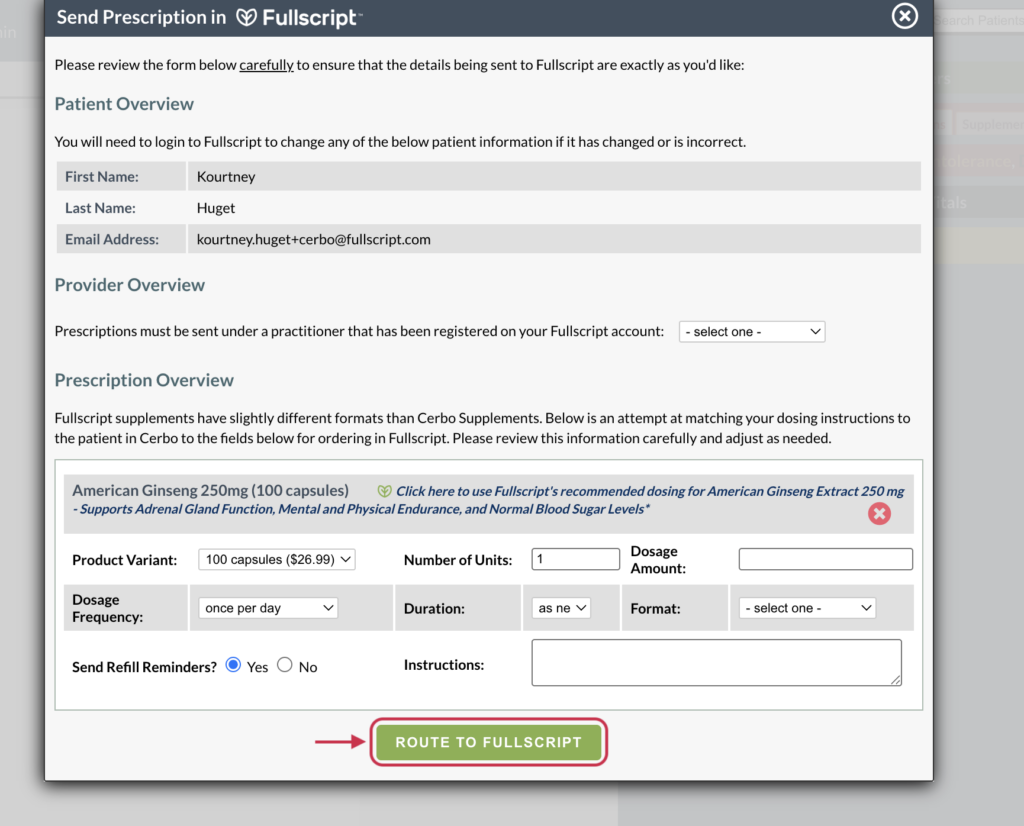1024x826 pixels.
Task: Click the Number of Units field
Action: (575, 559)
